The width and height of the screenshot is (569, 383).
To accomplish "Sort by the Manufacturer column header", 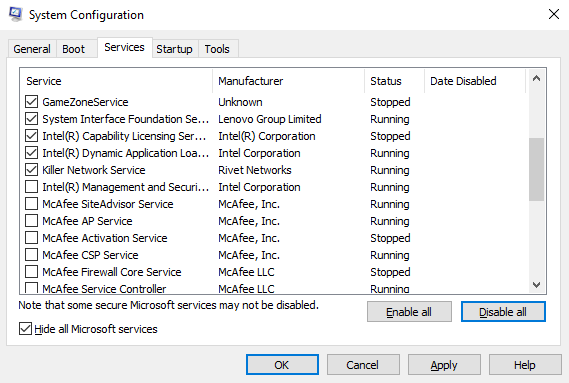I will pyautogui.click(x=288, y=81).
